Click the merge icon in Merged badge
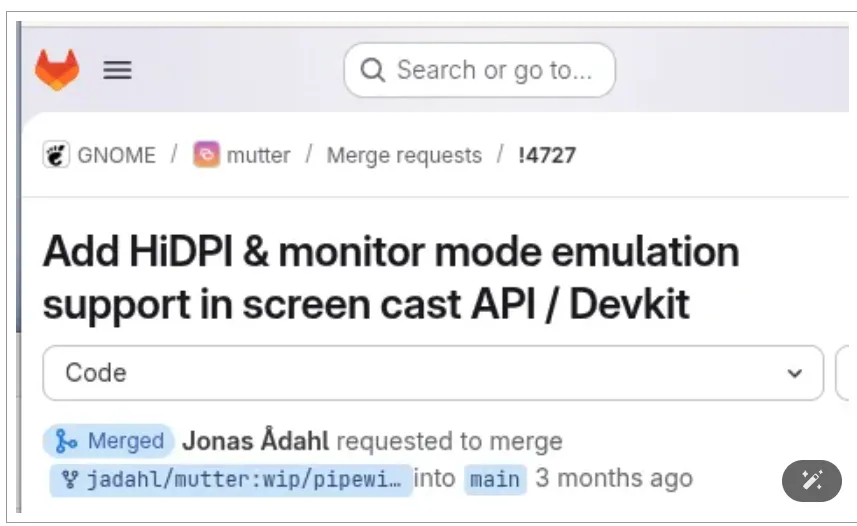The width and height of the screenshot is (857, 526). pyautogui.click(x=67, y=441)
